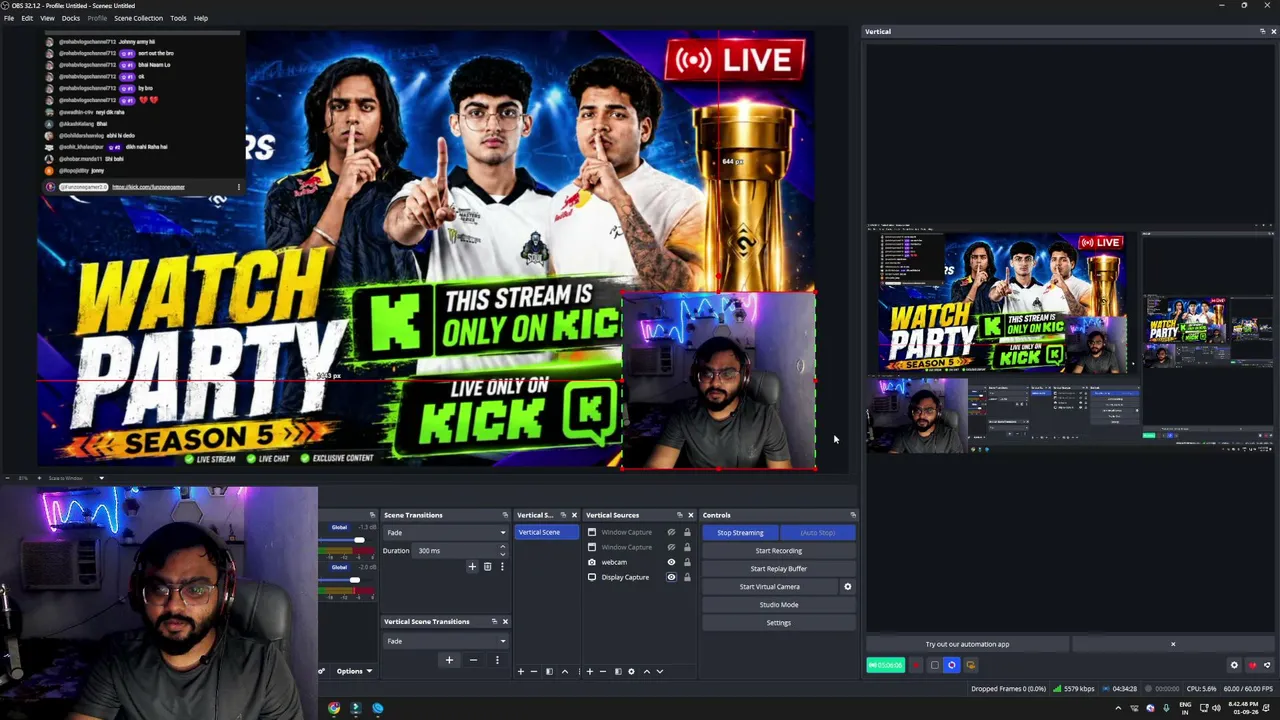Click red record icon in vertical toolbar

(916, 665)
